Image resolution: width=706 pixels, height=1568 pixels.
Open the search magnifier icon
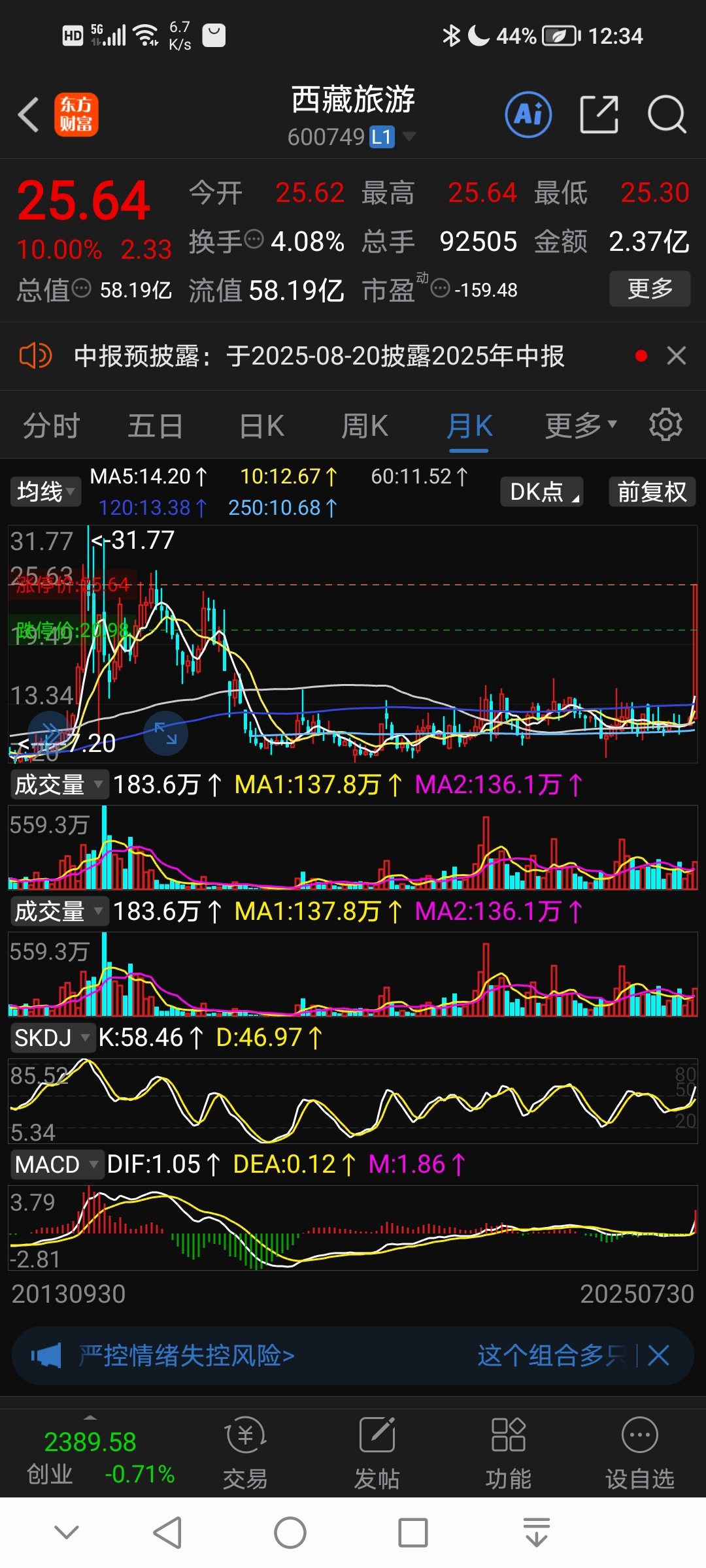tap(667, 114)
